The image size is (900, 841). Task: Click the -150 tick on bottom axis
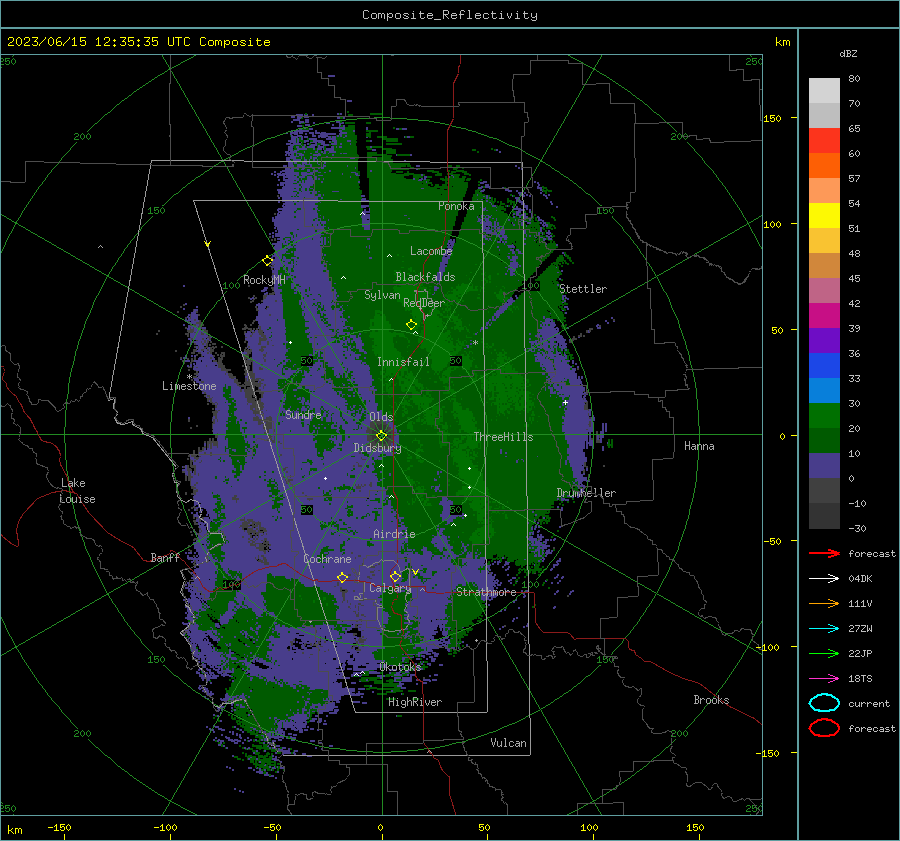[59, 827]
